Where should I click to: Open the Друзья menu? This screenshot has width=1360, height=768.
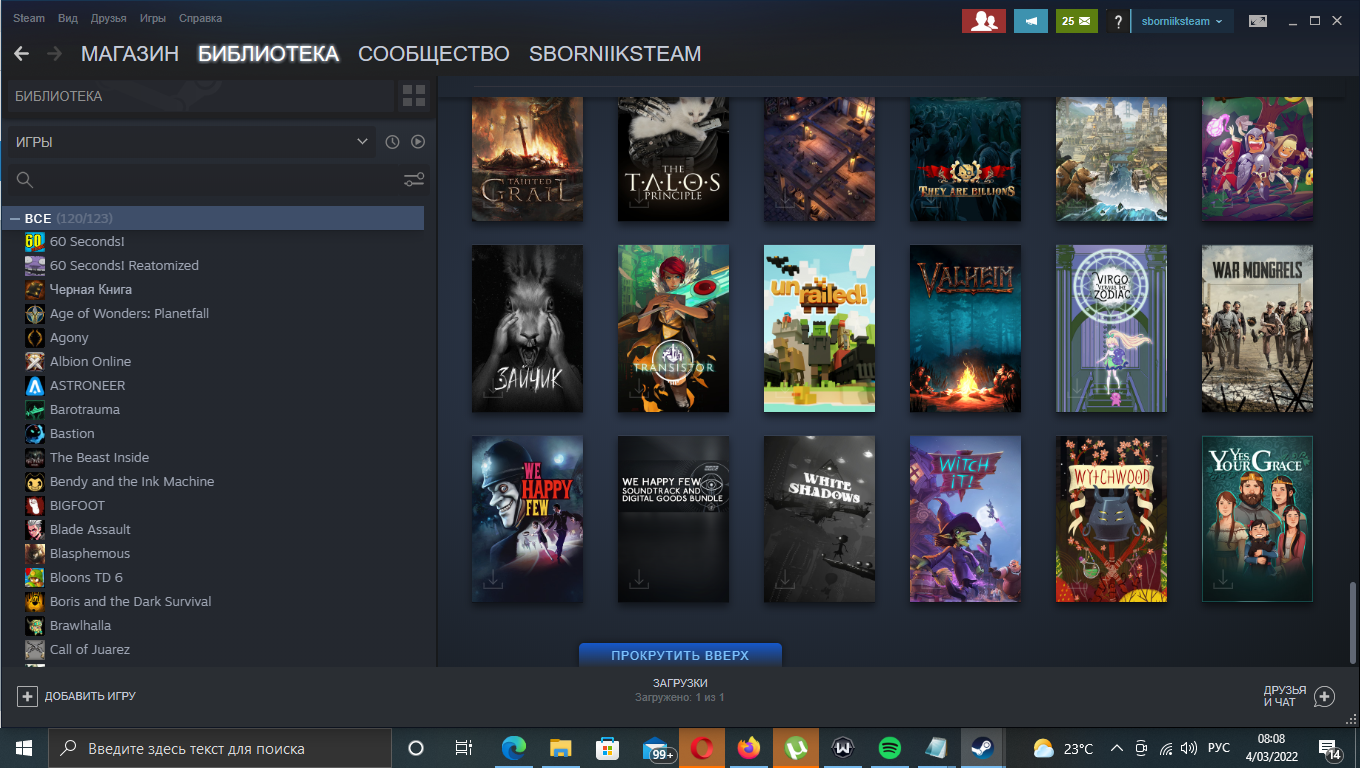(x=108, y=18)
